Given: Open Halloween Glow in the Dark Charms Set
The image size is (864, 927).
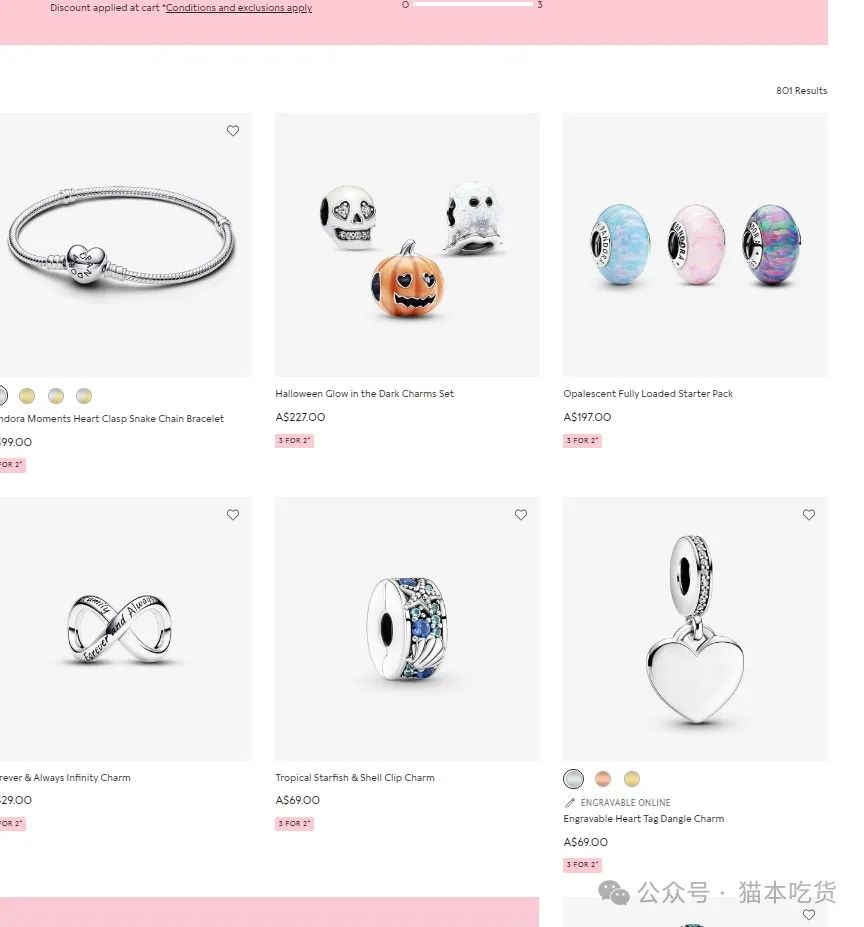Looking at the screenshot, I should point(364,394).
